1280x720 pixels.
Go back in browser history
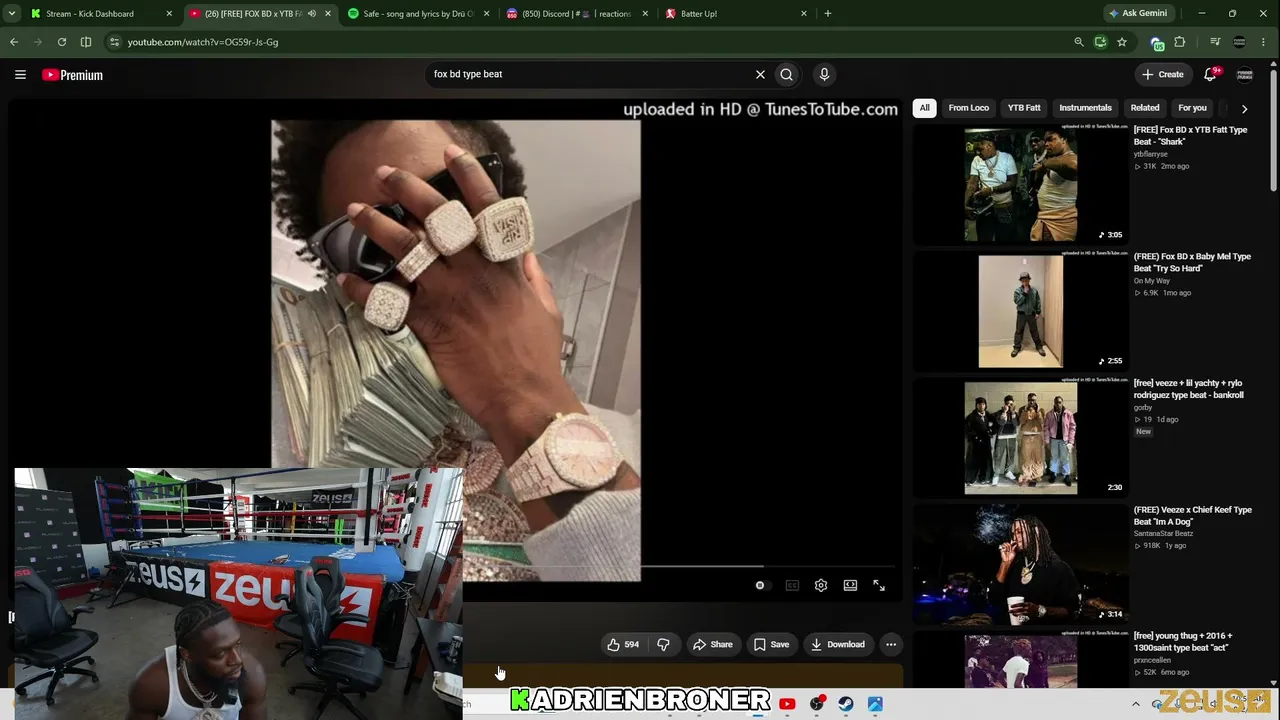click(x=14, y=42)
